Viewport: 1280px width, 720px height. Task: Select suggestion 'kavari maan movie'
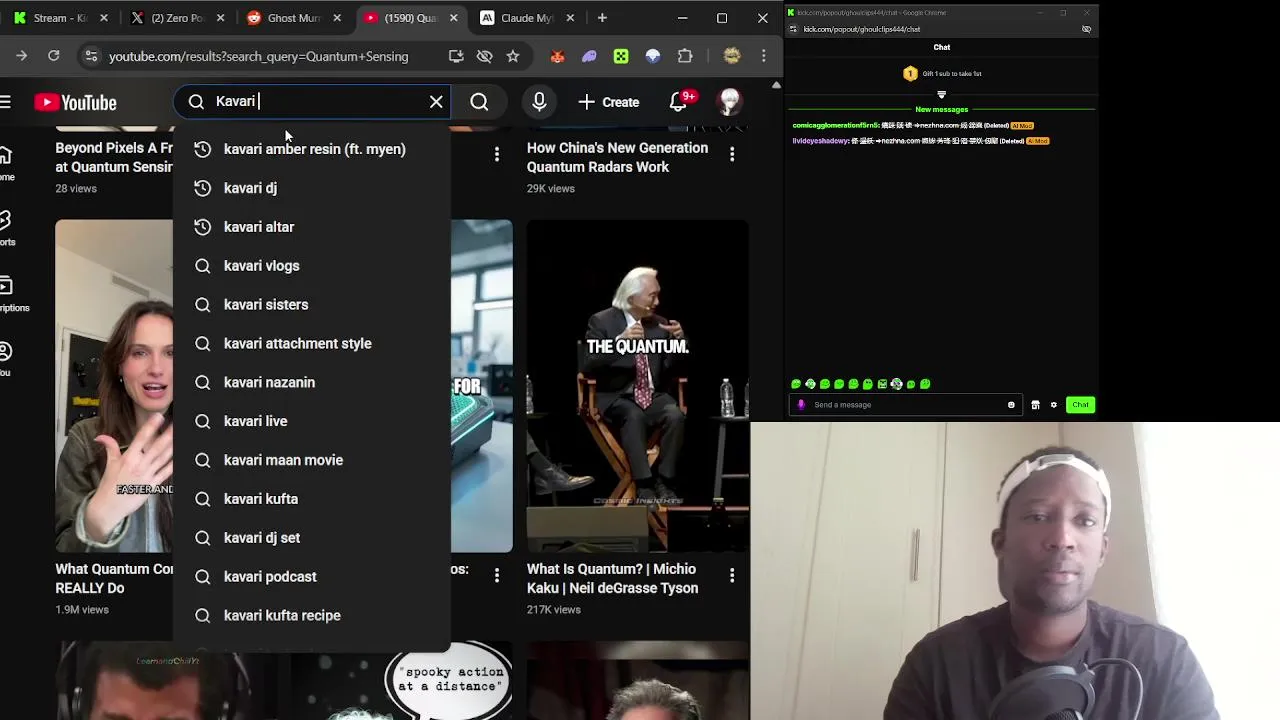pyautogui.click(x=312, y=461)
